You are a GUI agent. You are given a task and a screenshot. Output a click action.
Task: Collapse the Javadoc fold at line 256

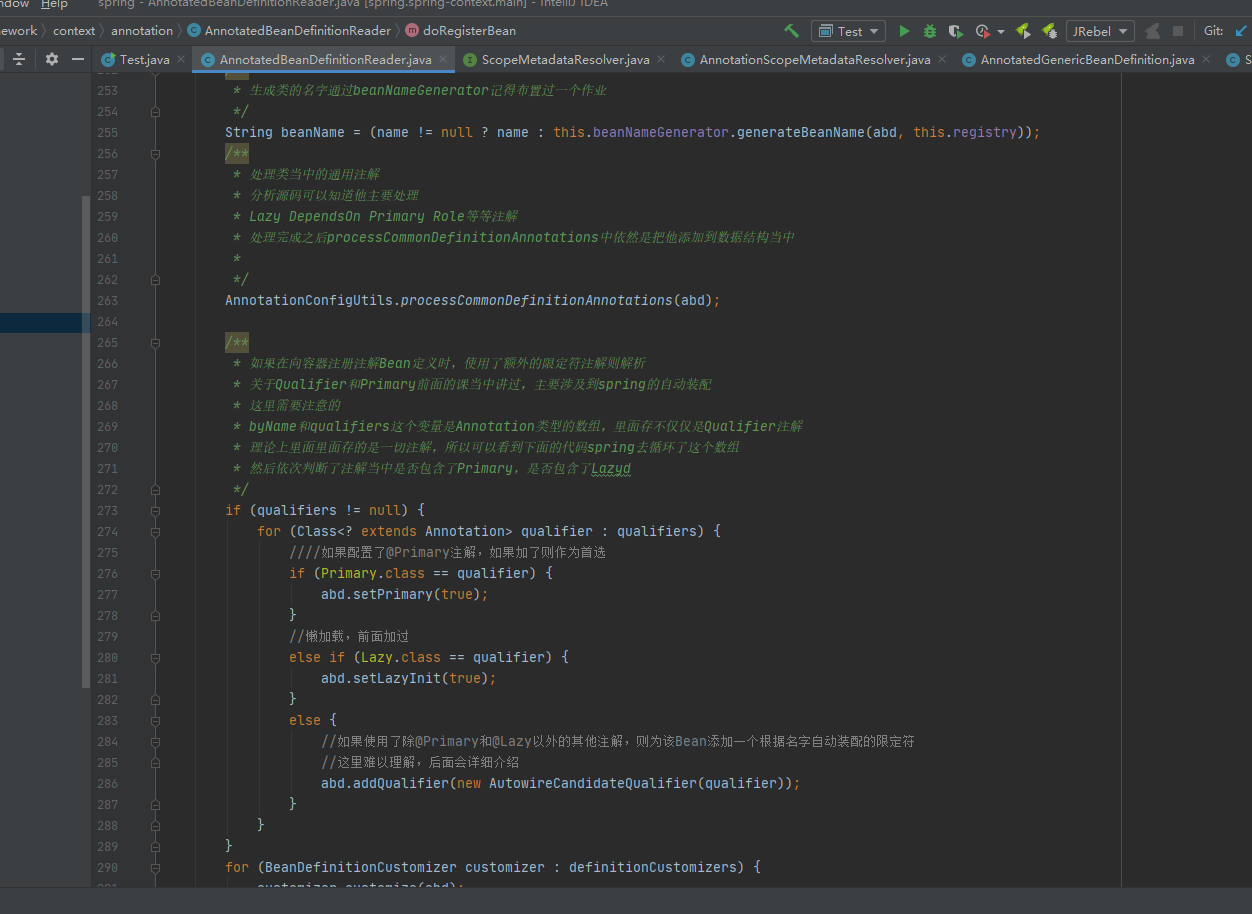coord(155,154)
